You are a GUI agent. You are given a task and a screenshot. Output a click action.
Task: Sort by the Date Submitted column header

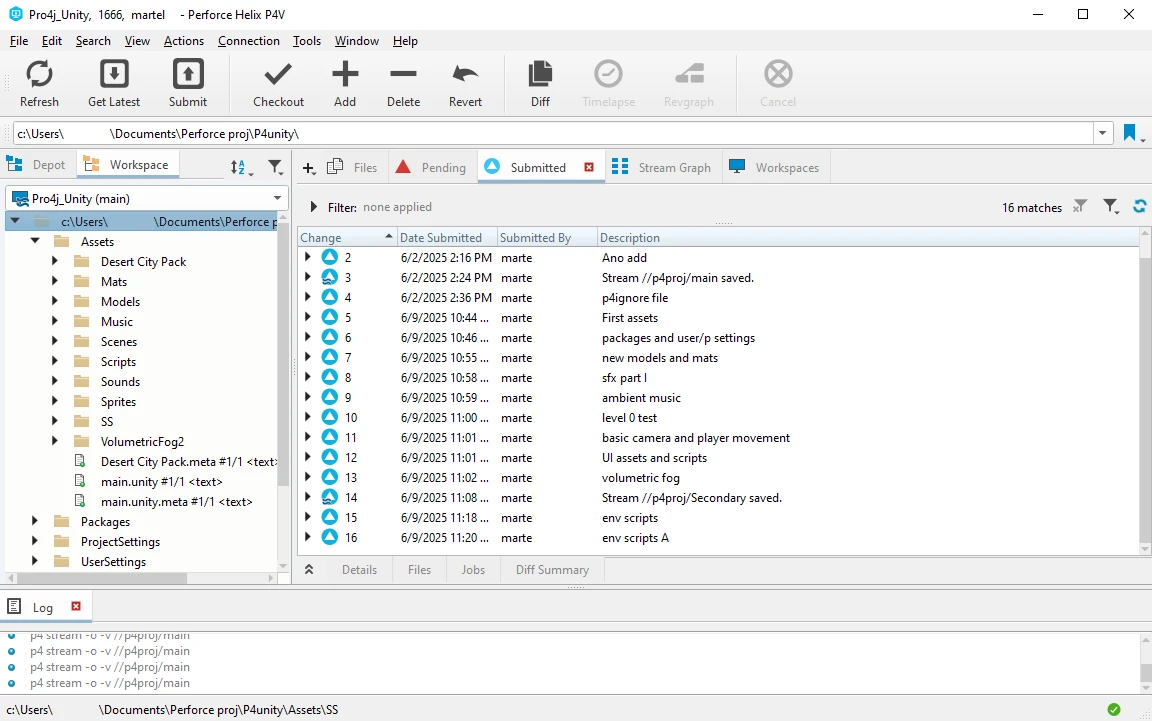(447, 237)
